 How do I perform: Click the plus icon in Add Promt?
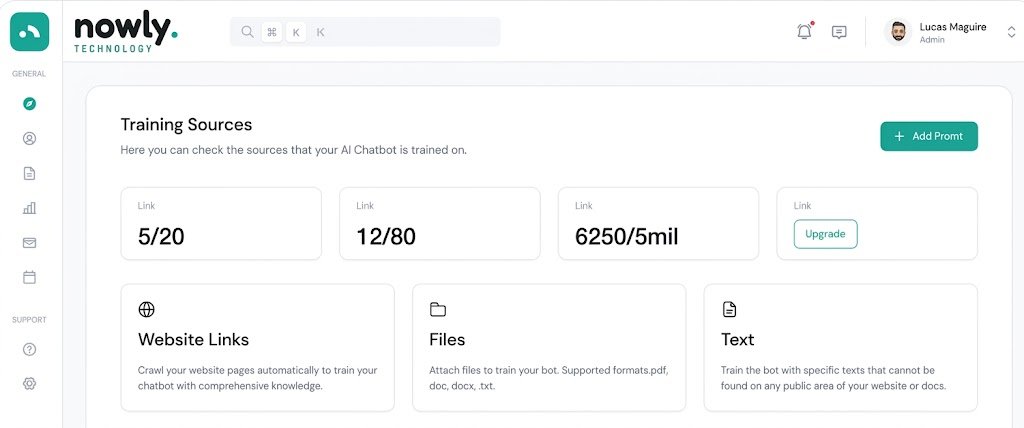(899, 136)
